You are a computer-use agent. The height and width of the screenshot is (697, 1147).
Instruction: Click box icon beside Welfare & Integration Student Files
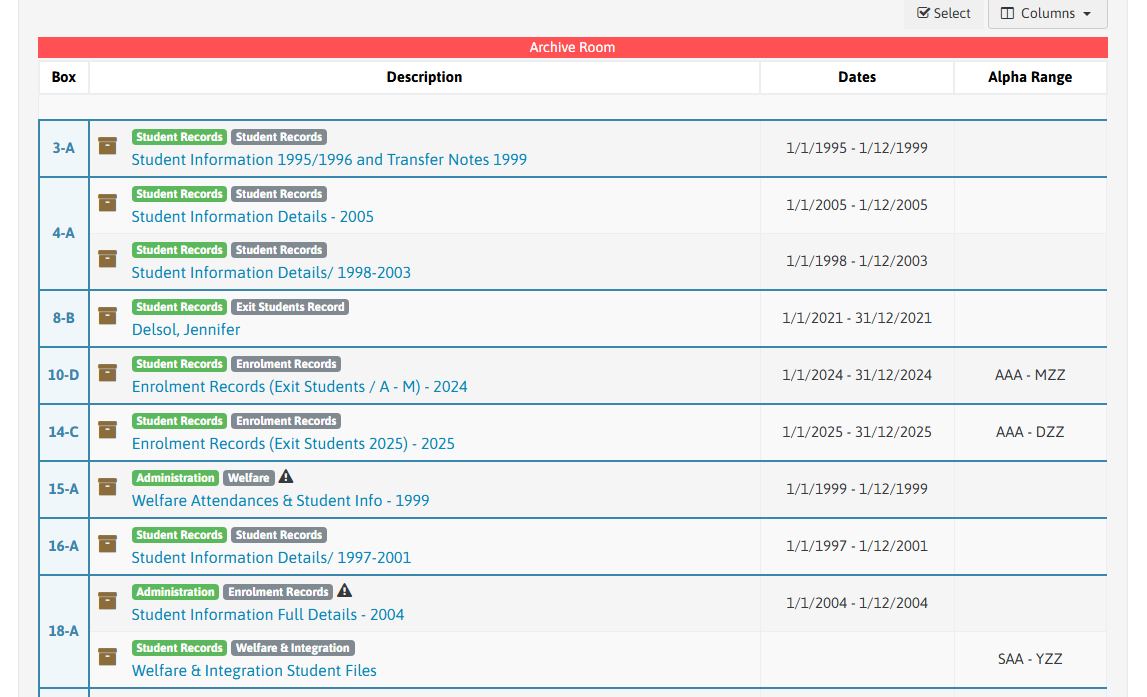pos(108,656)
